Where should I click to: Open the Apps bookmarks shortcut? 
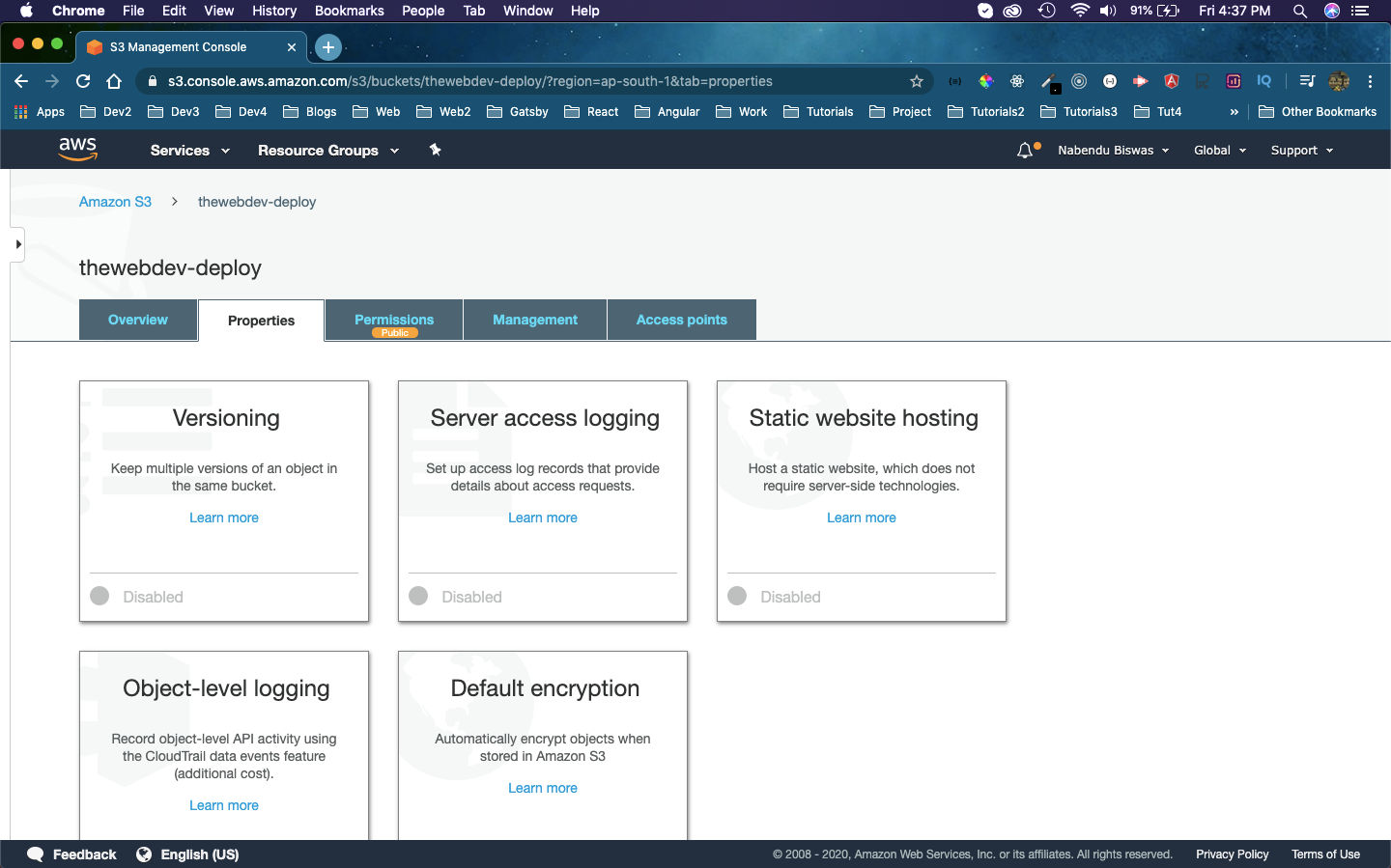pyautogui.click(x=40, y=111)
